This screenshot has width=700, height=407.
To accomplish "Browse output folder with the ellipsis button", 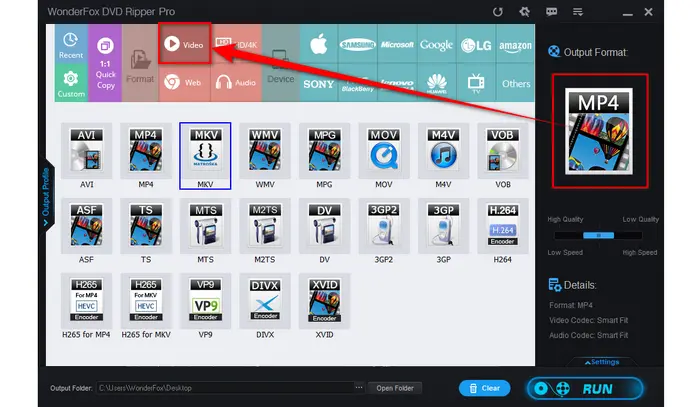I will point(359,387).
